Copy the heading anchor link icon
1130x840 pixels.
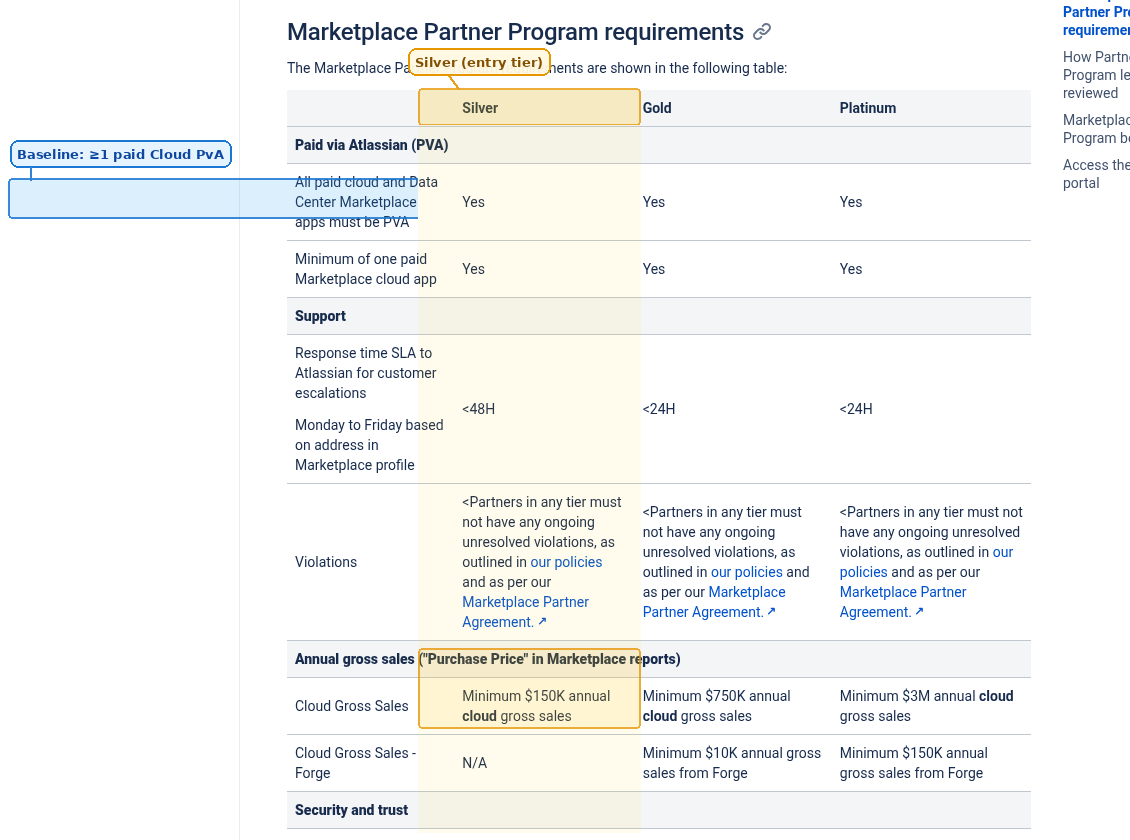click(x=762, y=32)
